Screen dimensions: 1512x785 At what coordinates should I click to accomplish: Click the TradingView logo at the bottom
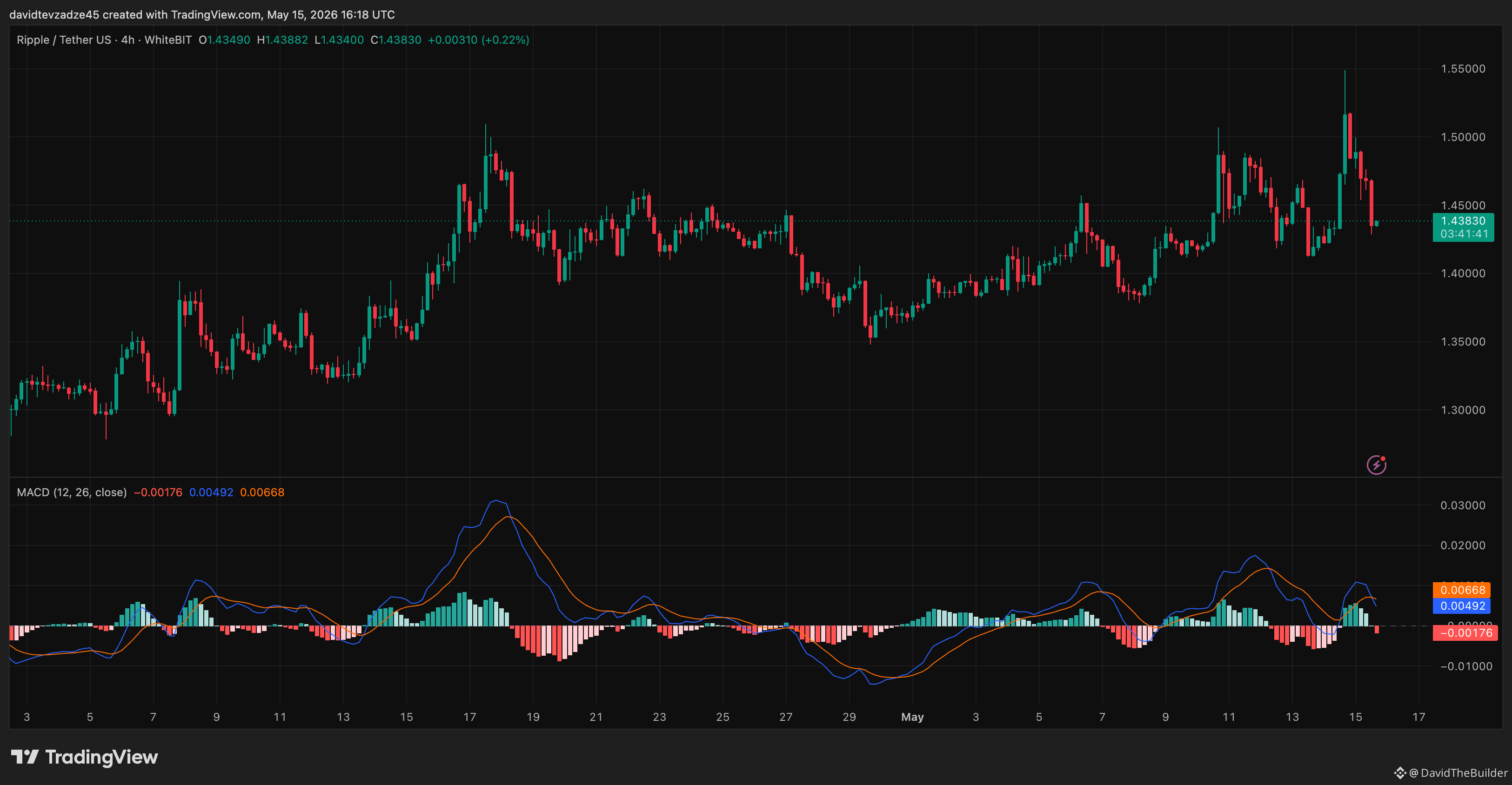pyautogui.click(x=85, y=757)
